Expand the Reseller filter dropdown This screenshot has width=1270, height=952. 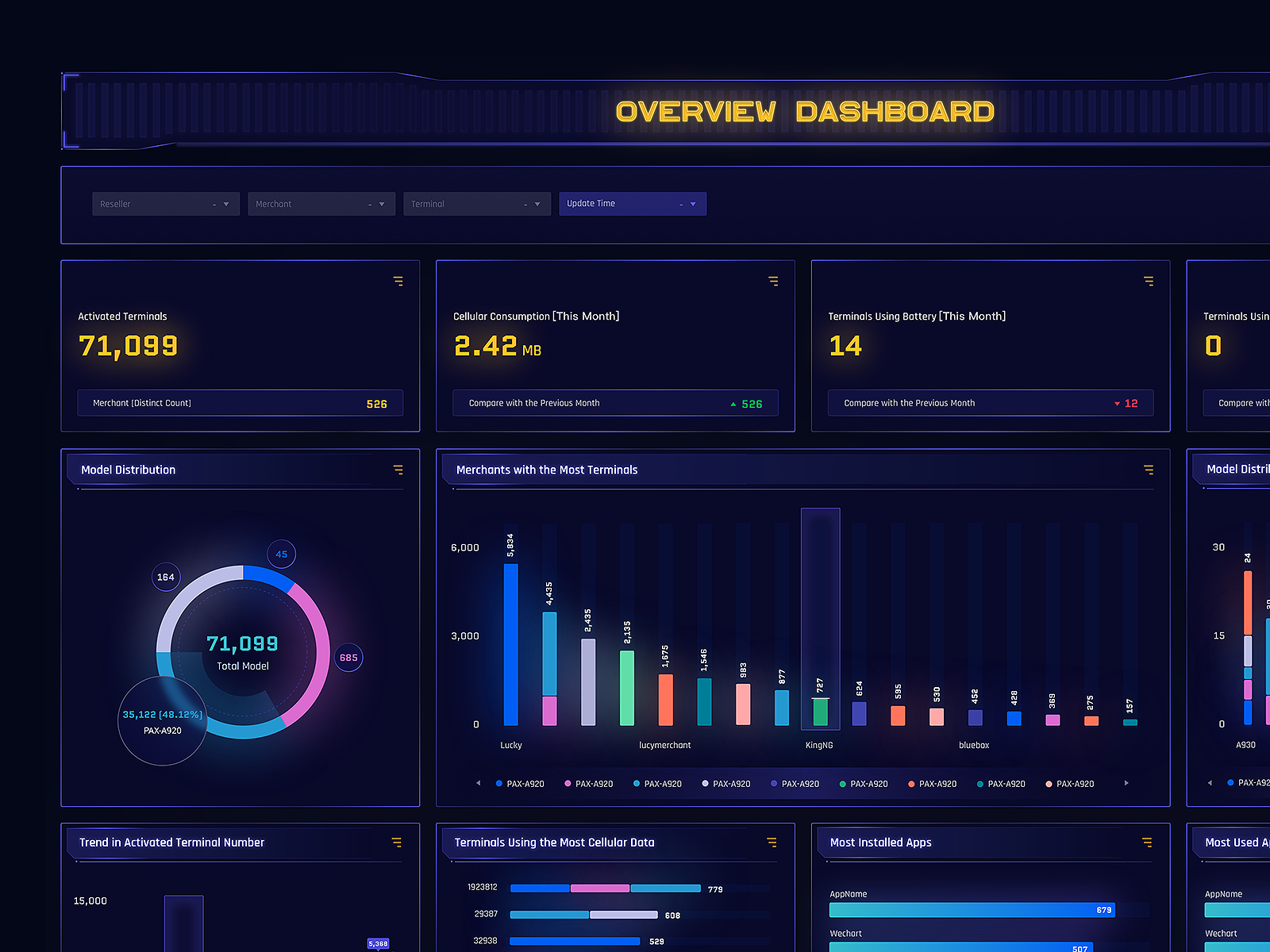(165, 204)
